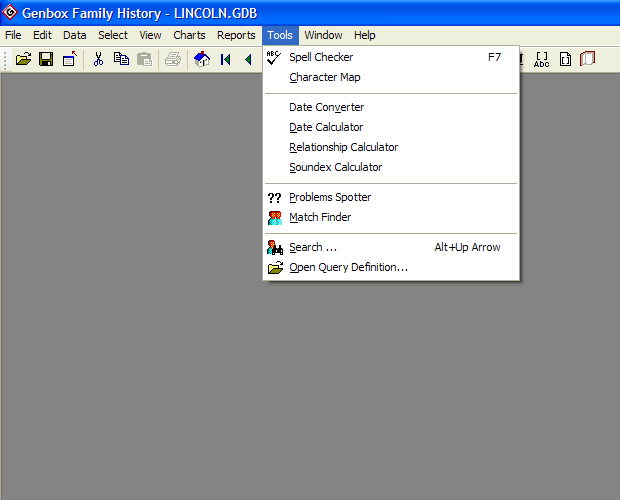Open the Charts menu

189,35
